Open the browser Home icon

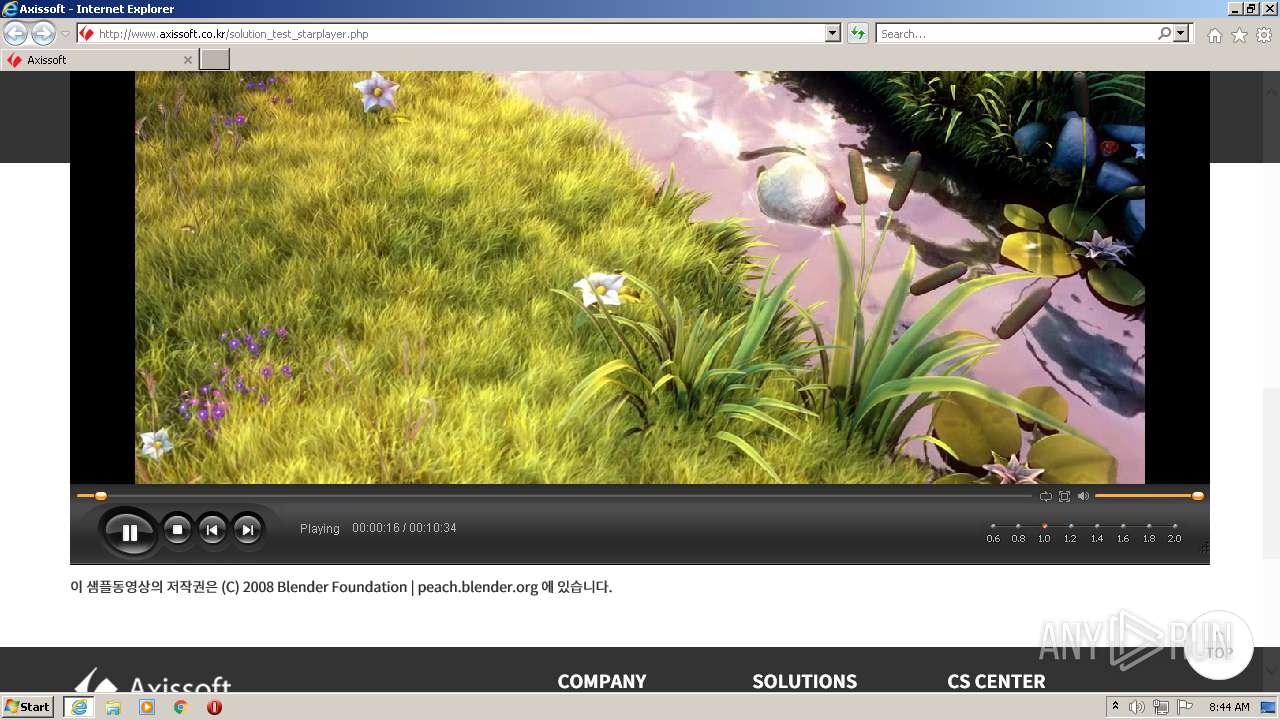[1214, 35]
